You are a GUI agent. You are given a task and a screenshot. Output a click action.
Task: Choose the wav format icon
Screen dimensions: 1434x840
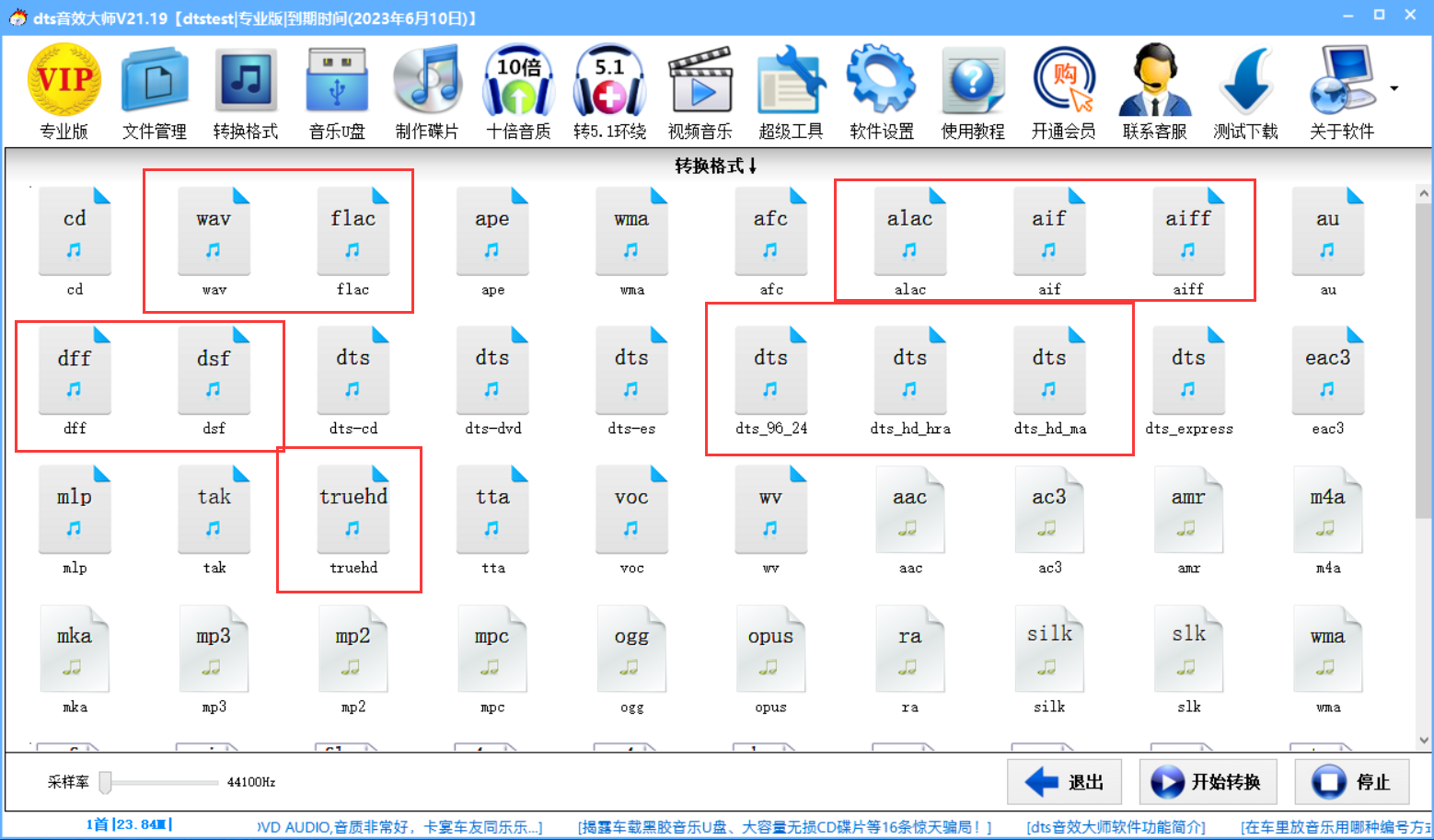214,241
